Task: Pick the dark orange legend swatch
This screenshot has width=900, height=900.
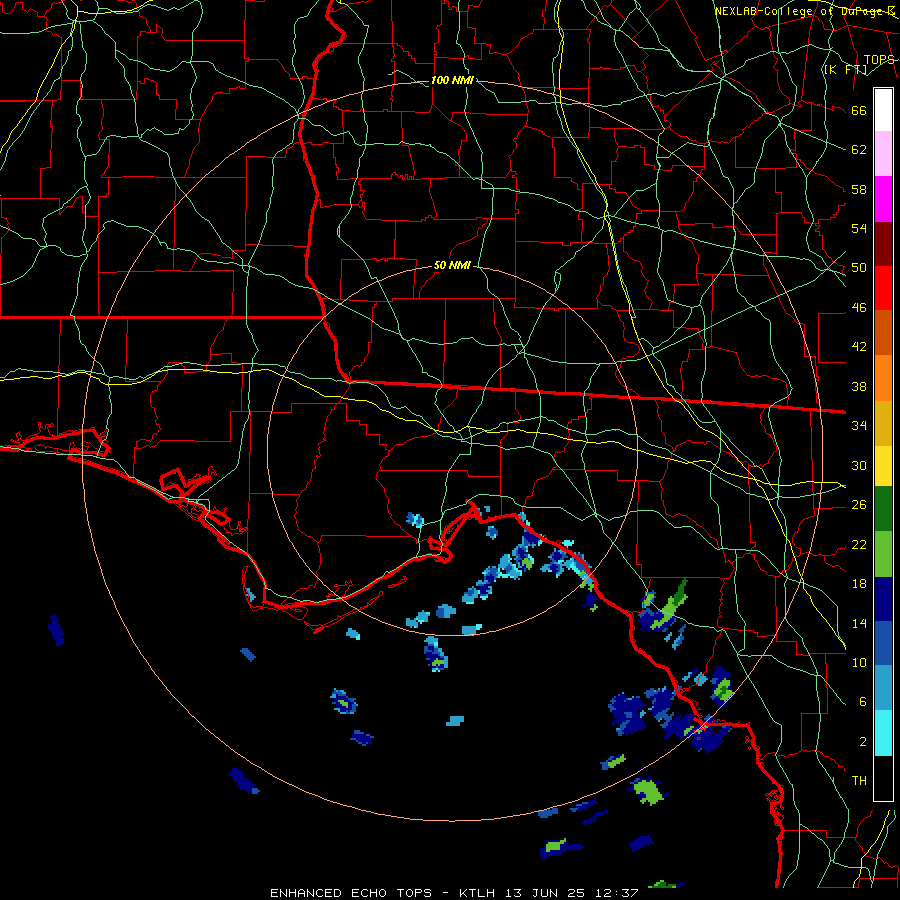Action: (x=883, y=333)
